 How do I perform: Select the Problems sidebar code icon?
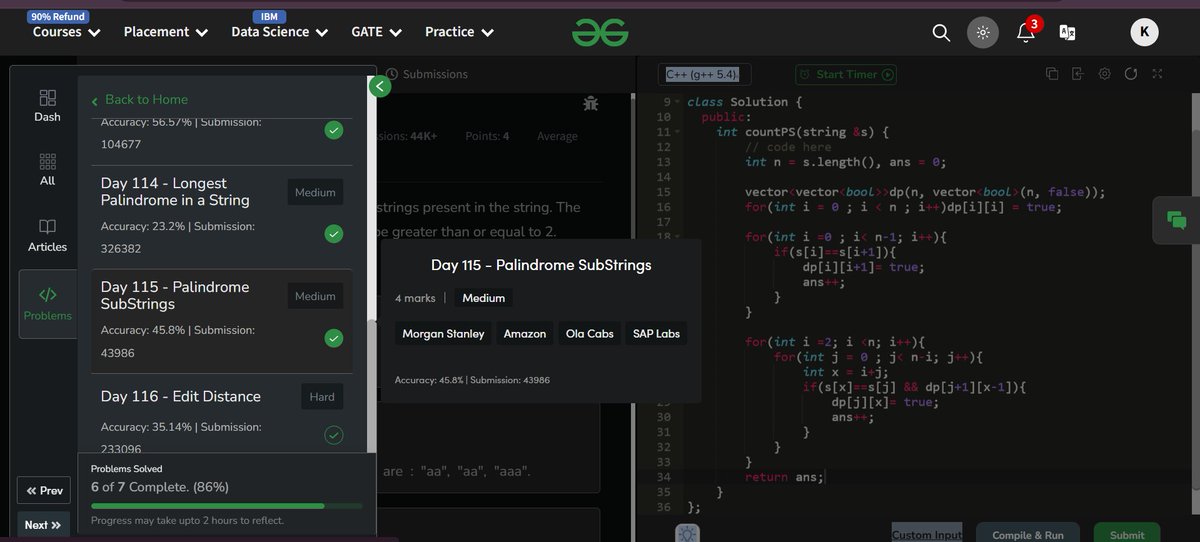click(47, 295)
